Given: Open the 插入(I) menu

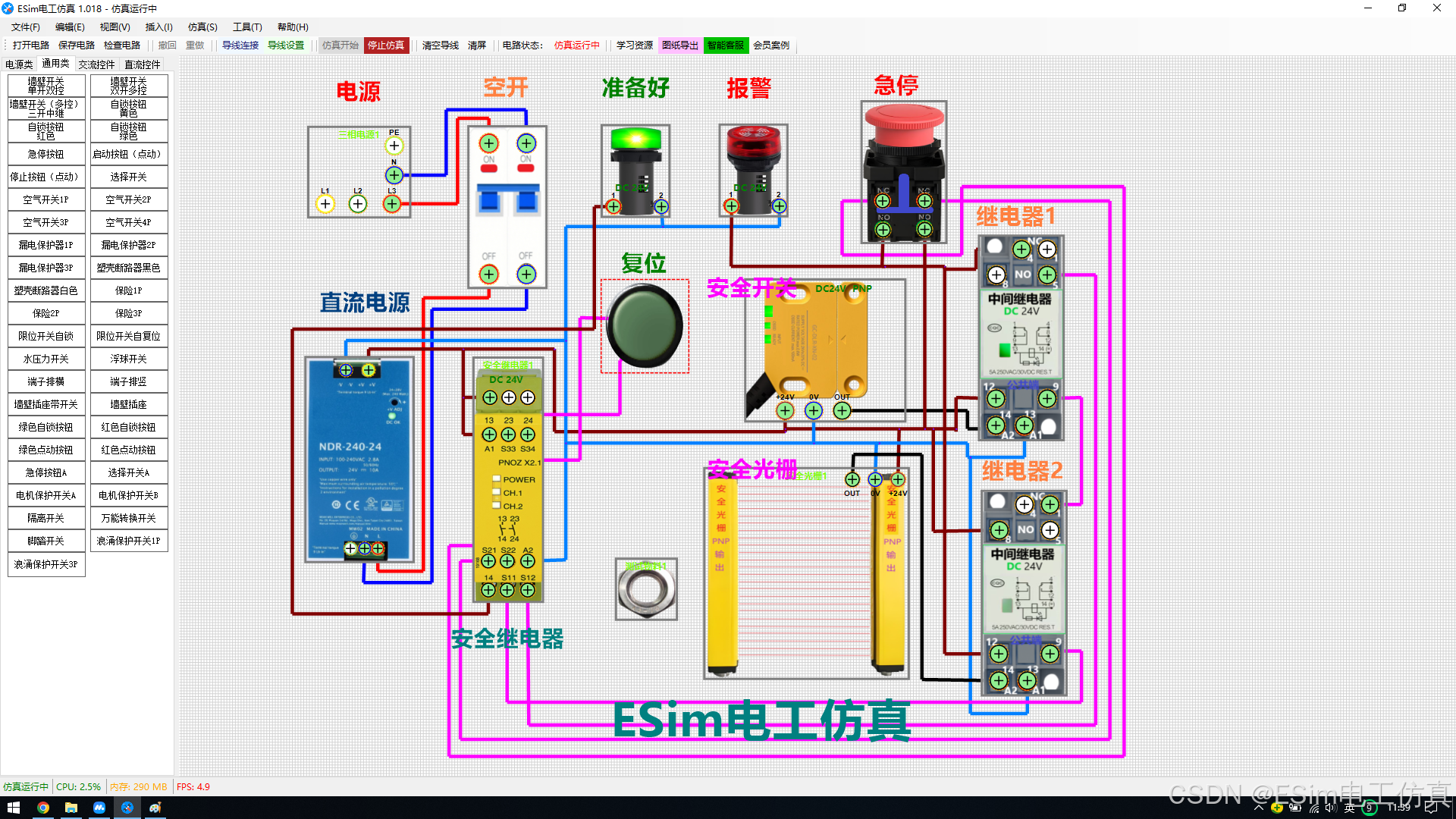Looking at the screenshot, I should pyautogui.click(x=158, y=27).
